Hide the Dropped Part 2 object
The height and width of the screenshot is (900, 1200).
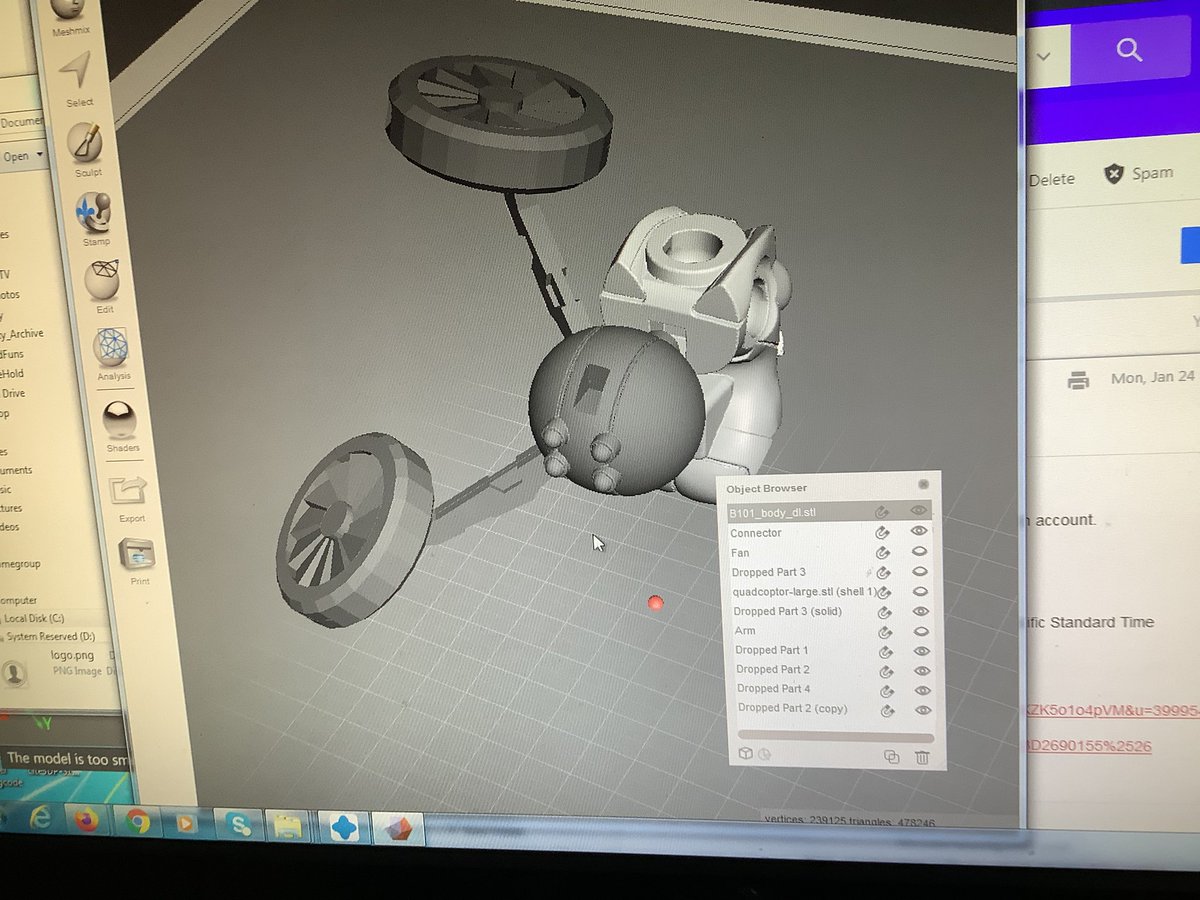click(922, 671)
